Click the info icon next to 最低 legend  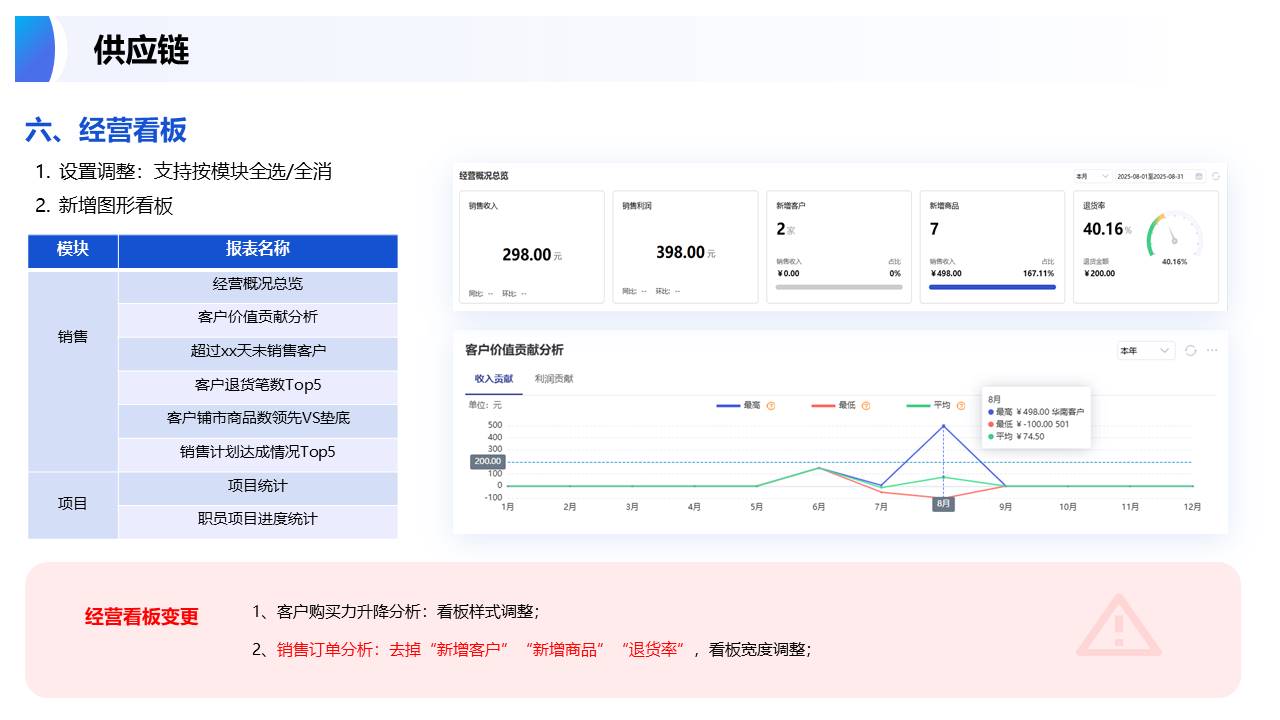866,406
